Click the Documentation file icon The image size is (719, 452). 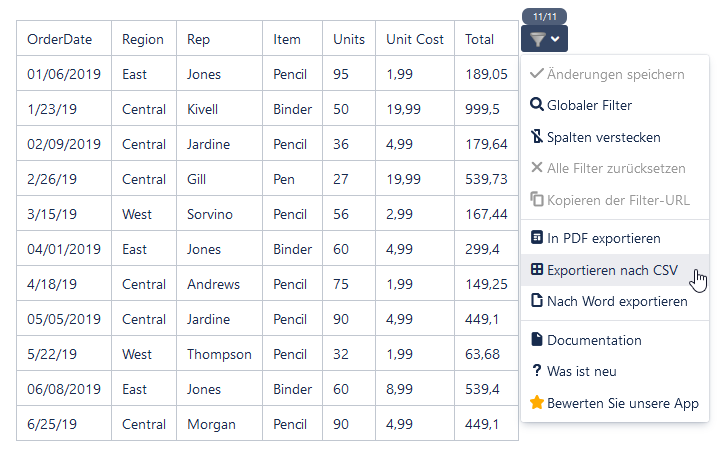pos(536,339)
